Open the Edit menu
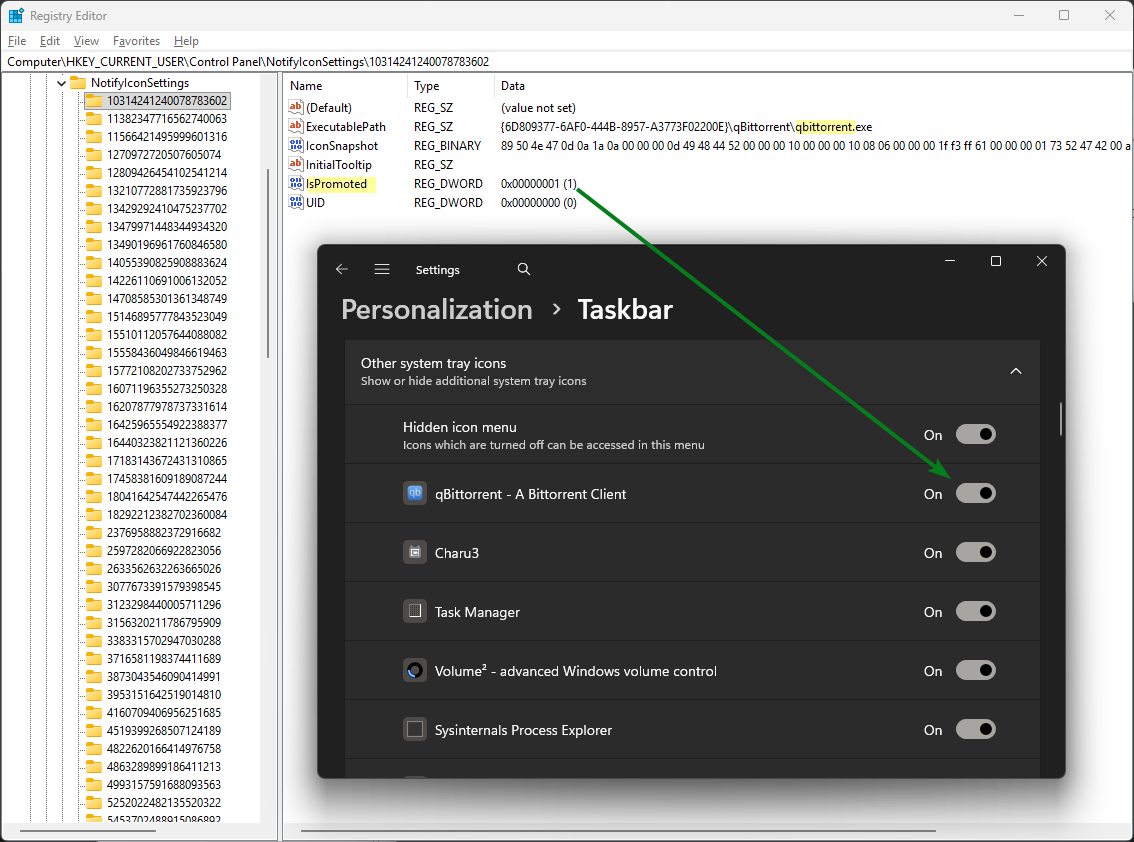Image resolution: width=1134 pixels, height=842 pixels. click(x=49, y=41)
